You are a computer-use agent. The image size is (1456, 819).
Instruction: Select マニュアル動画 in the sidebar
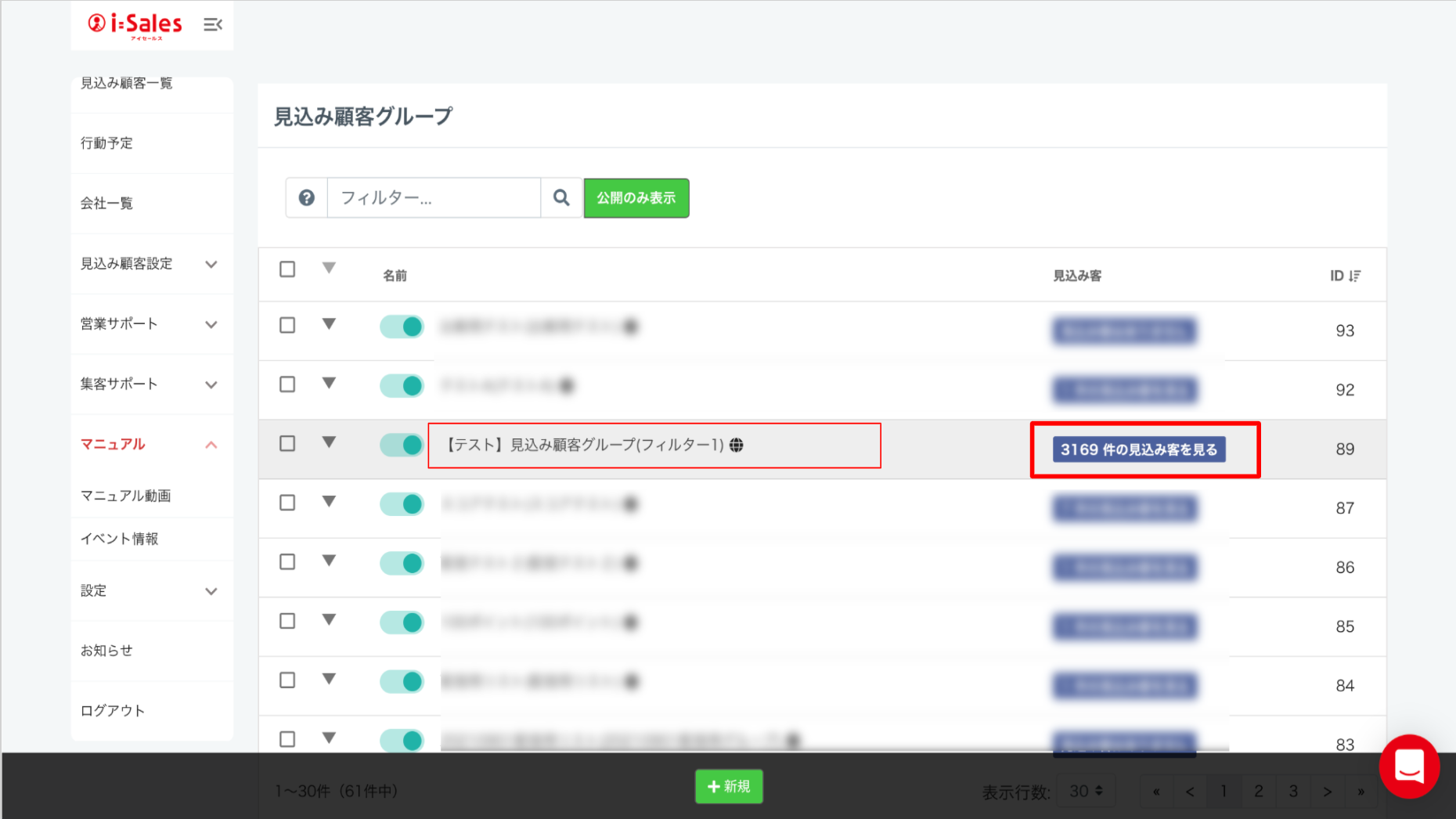point(126,496)
